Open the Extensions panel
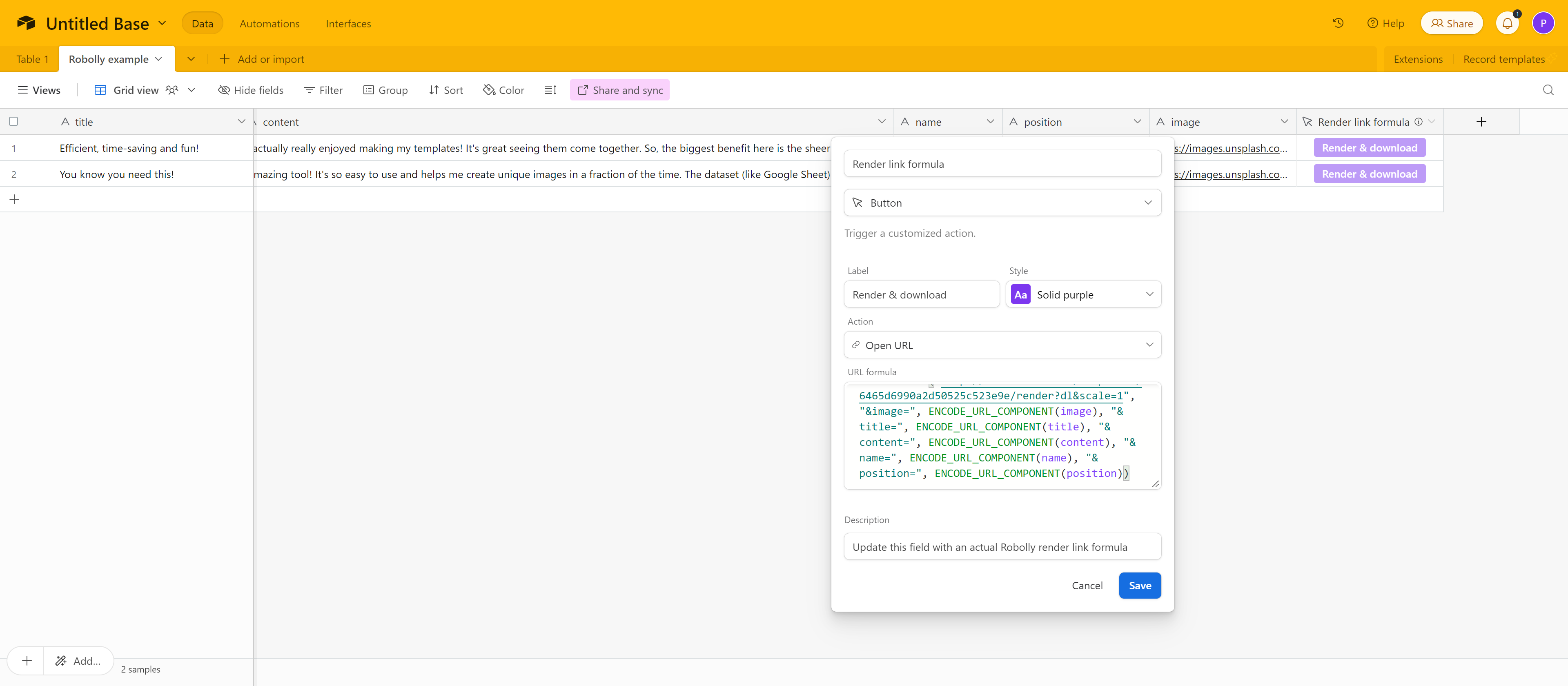The image size is (1568, 686). click(1418, 59)
